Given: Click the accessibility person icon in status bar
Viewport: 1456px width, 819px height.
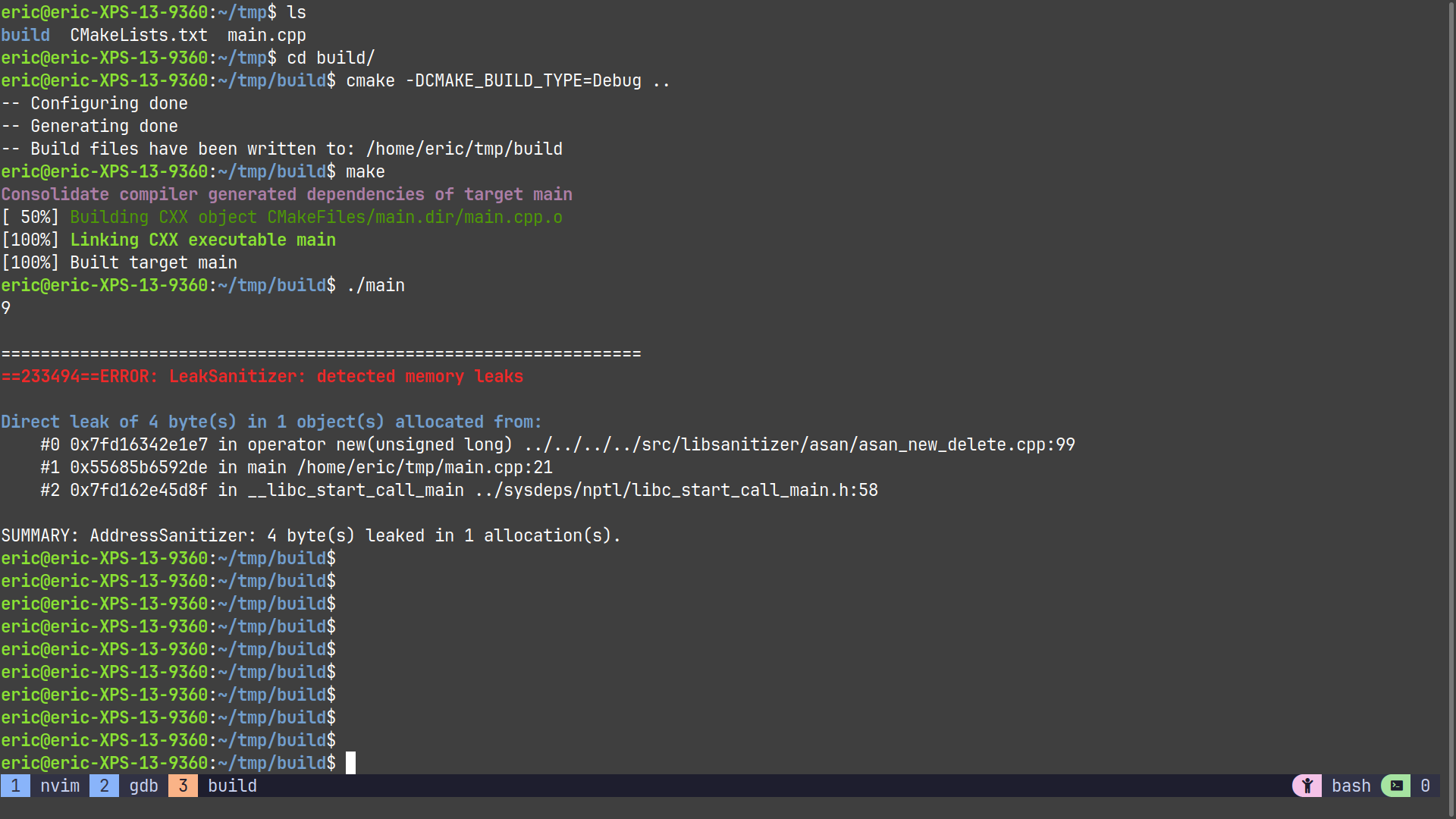Looking at the screenshot, I should point(1307,786).
